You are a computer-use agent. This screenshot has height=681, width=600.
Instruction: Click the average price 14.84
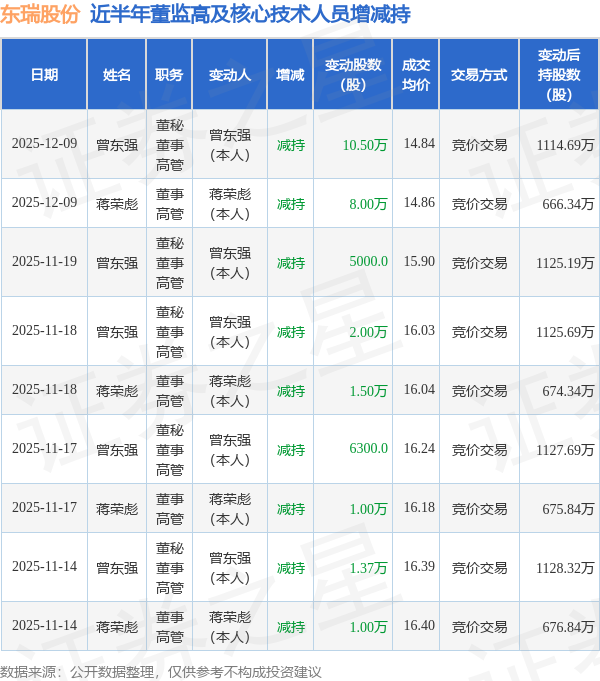click(419, 143)
